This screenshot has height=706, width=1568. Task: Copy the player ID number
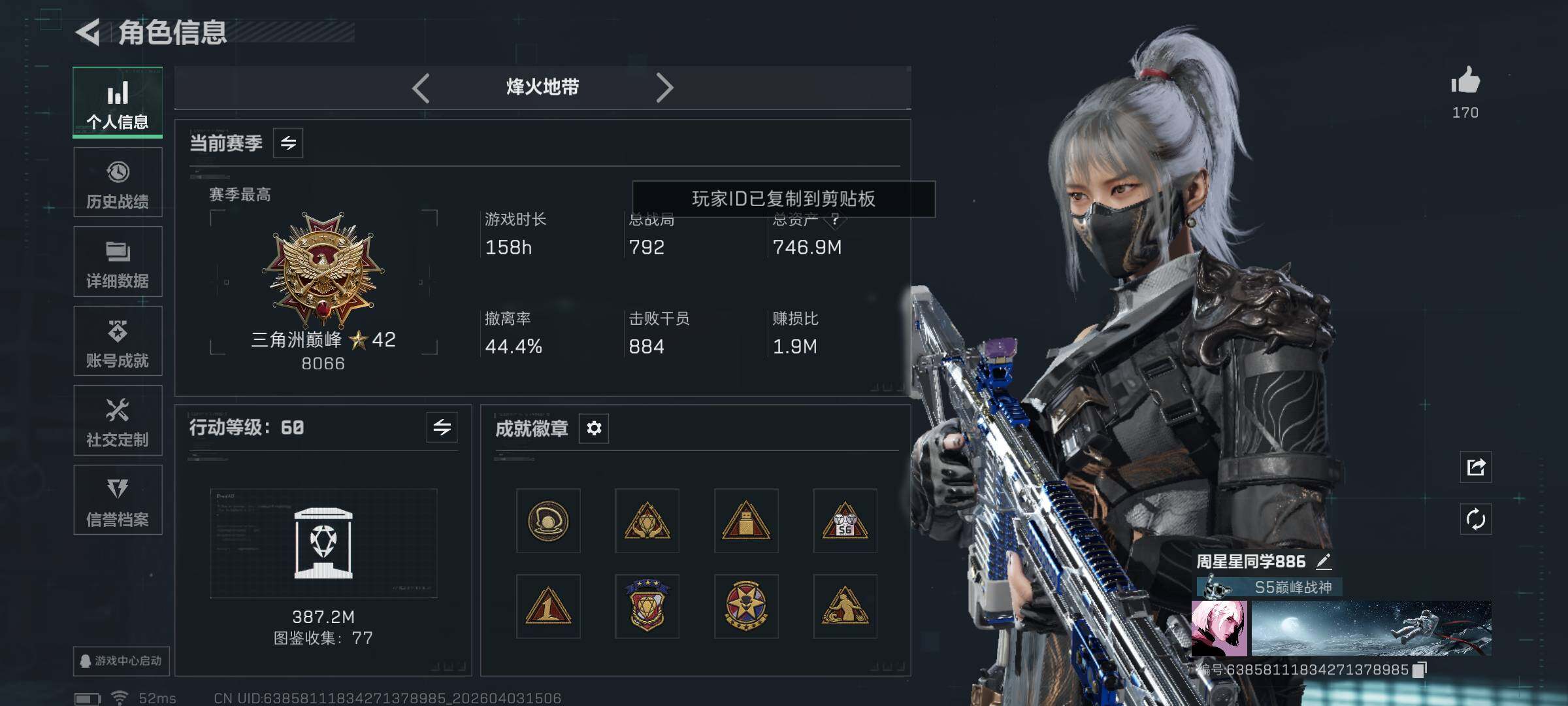click(x=1419, y=670)
